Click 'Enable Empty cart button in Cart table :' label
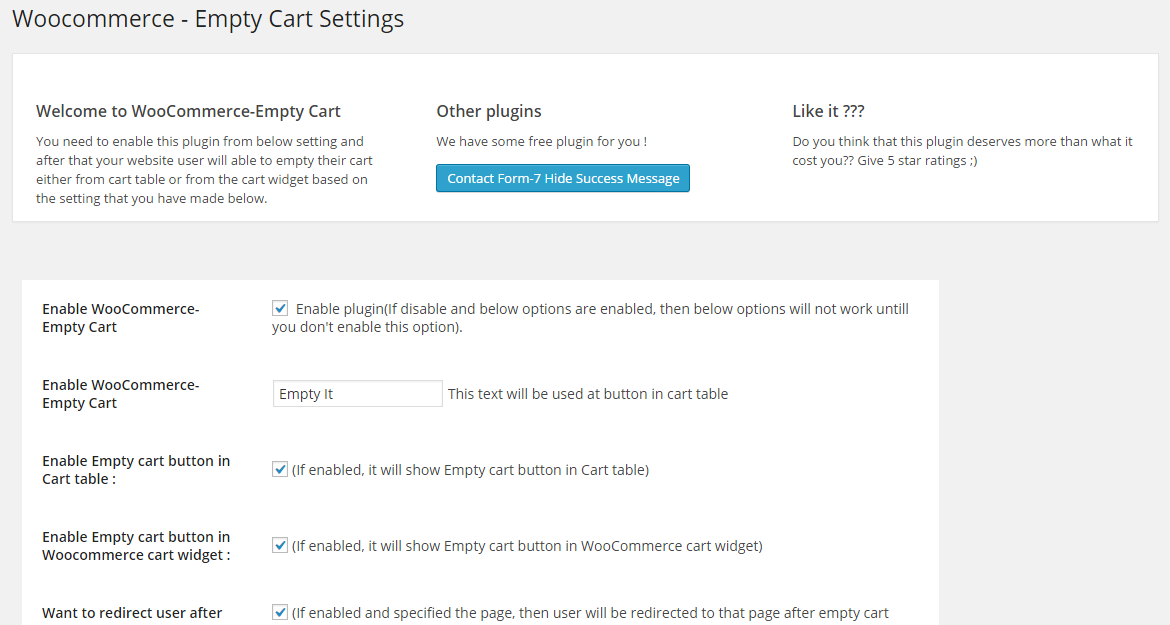This screenshot has height=625, width=1170. pyautogui.click(x=136, y=470)
